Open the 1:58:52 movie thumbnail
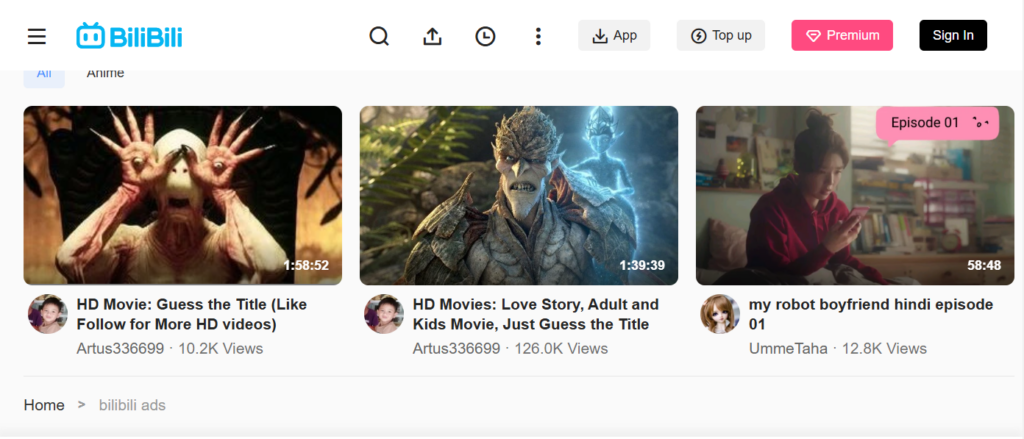 point(183,195)
